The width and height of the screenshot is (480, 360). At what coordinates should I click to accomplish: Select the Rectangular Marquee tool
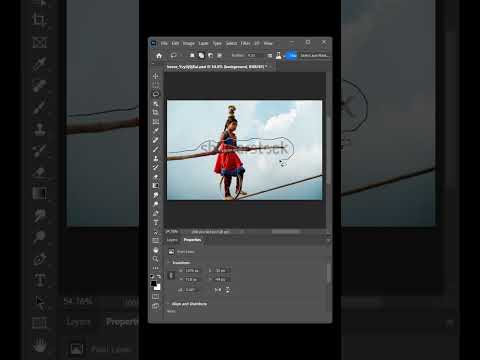click(156, 85)
